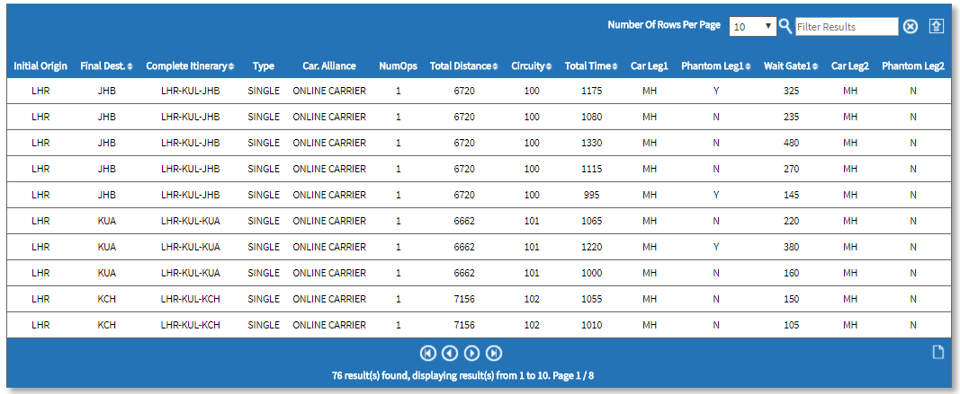Image resolution: width=960 pixels, height=394 pixels.
Task: Click the magnifier search icon
Action: point(786,26)
